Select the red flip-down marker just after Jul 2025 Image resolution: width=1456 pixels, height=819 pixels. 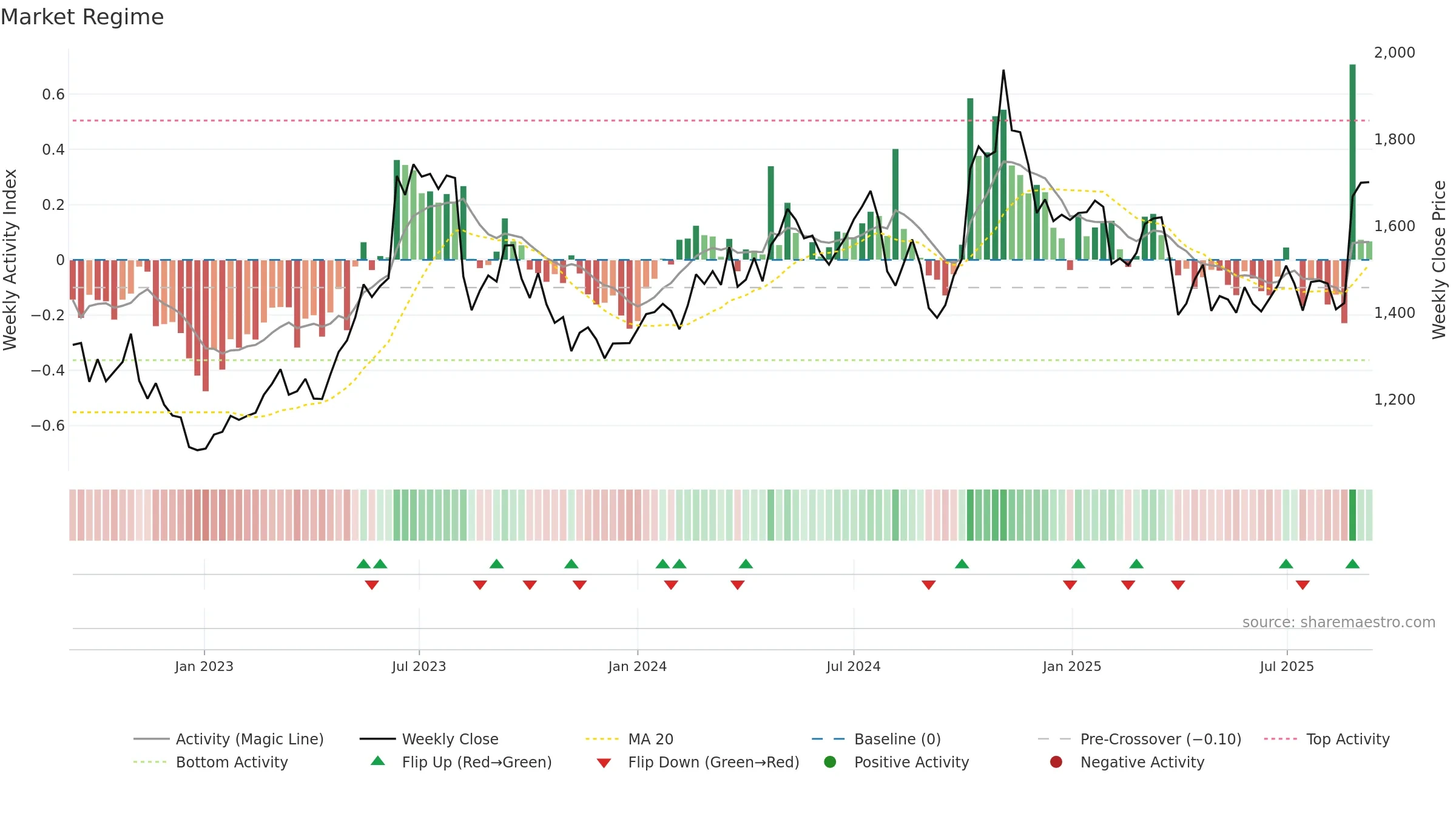click(x=1303, y=585)
